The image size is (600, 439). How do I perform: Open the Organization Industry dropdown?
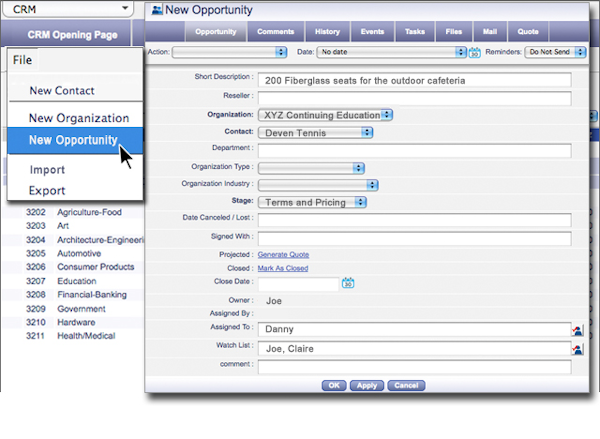[x=317, y=185]
